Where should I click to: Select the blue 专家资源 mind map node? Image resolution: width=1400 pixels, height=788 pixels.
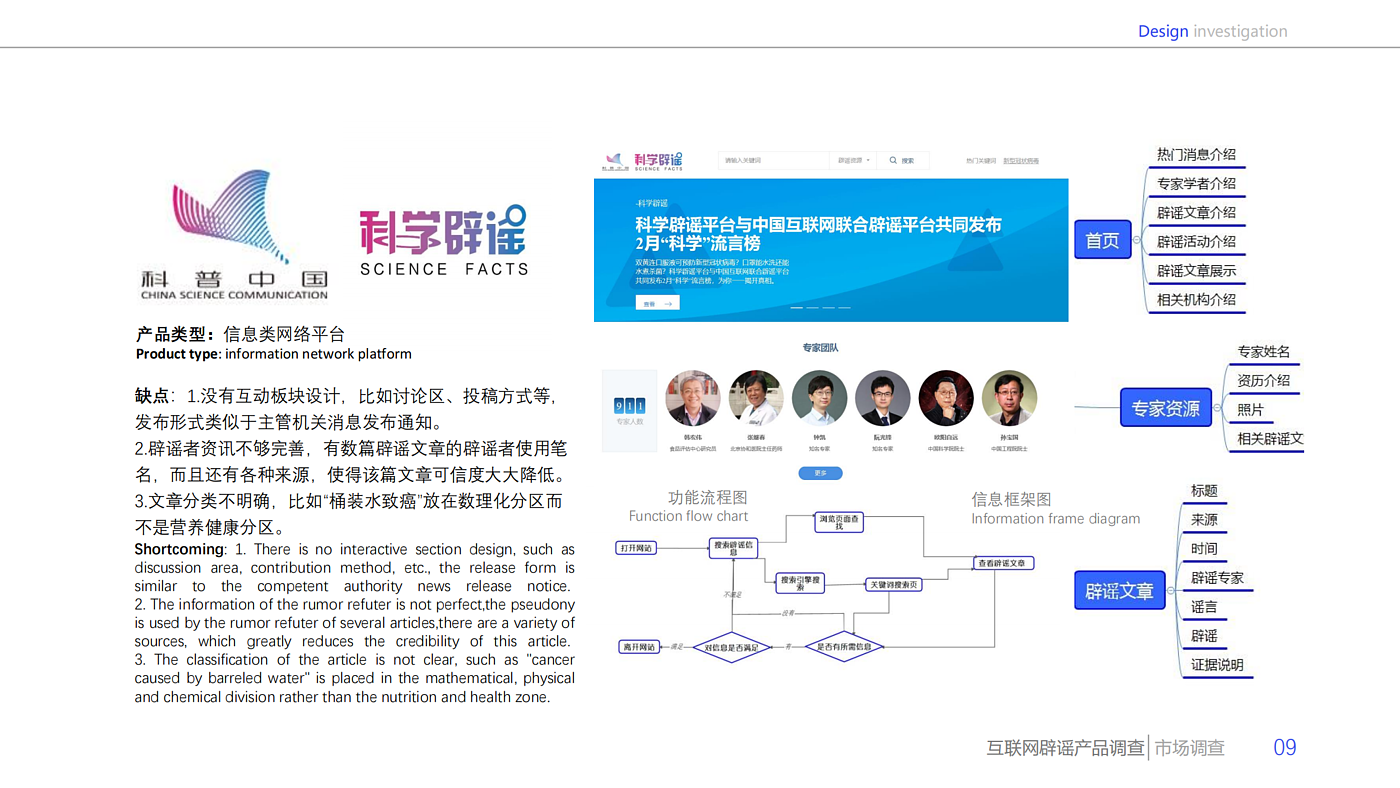1165,408
